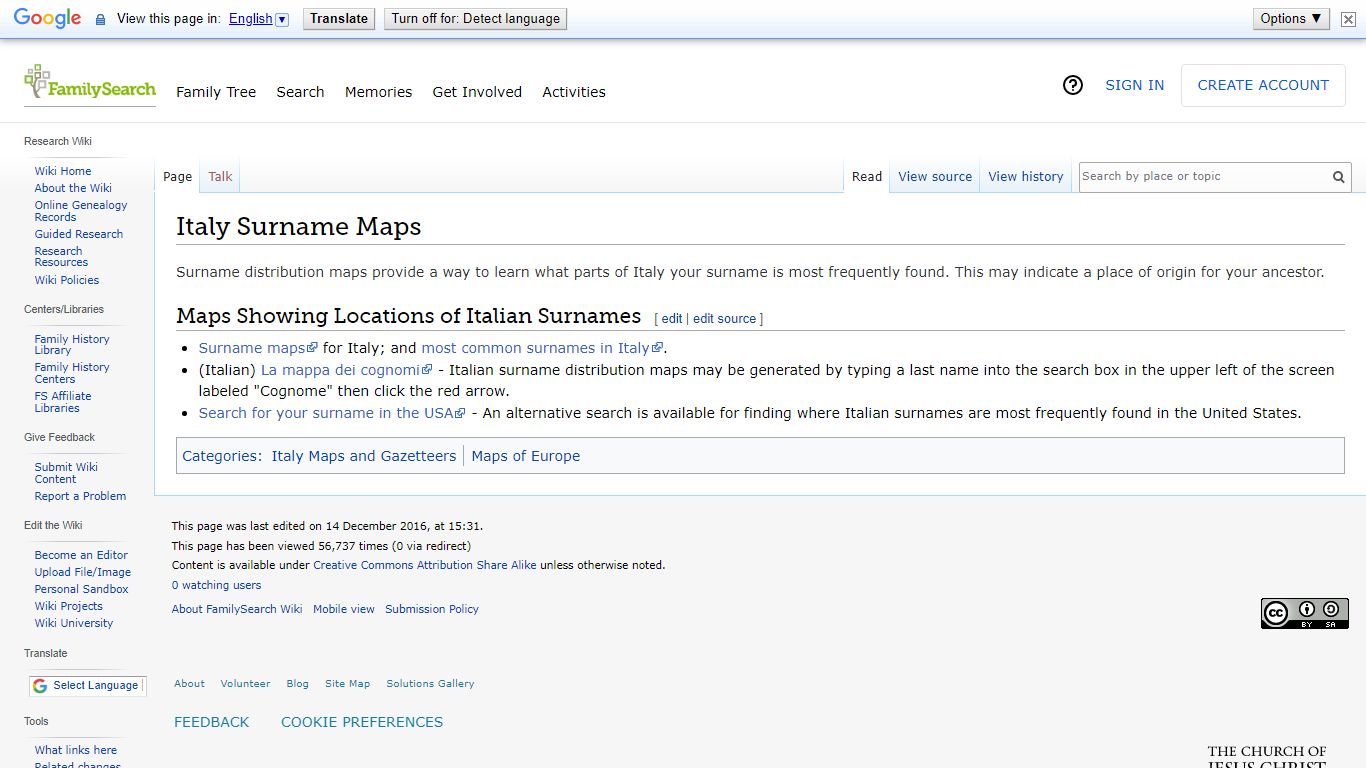Select the Read tab

click(x=867, y=177)
